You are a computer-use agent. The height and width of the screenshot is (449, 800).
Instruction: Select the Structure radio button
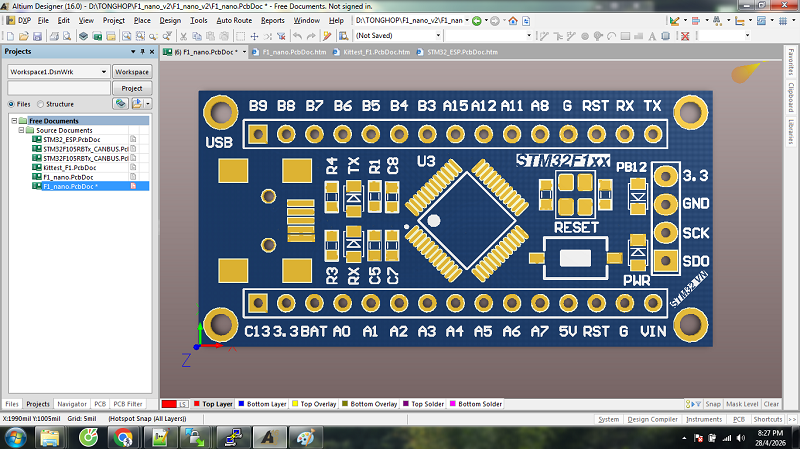40,104
